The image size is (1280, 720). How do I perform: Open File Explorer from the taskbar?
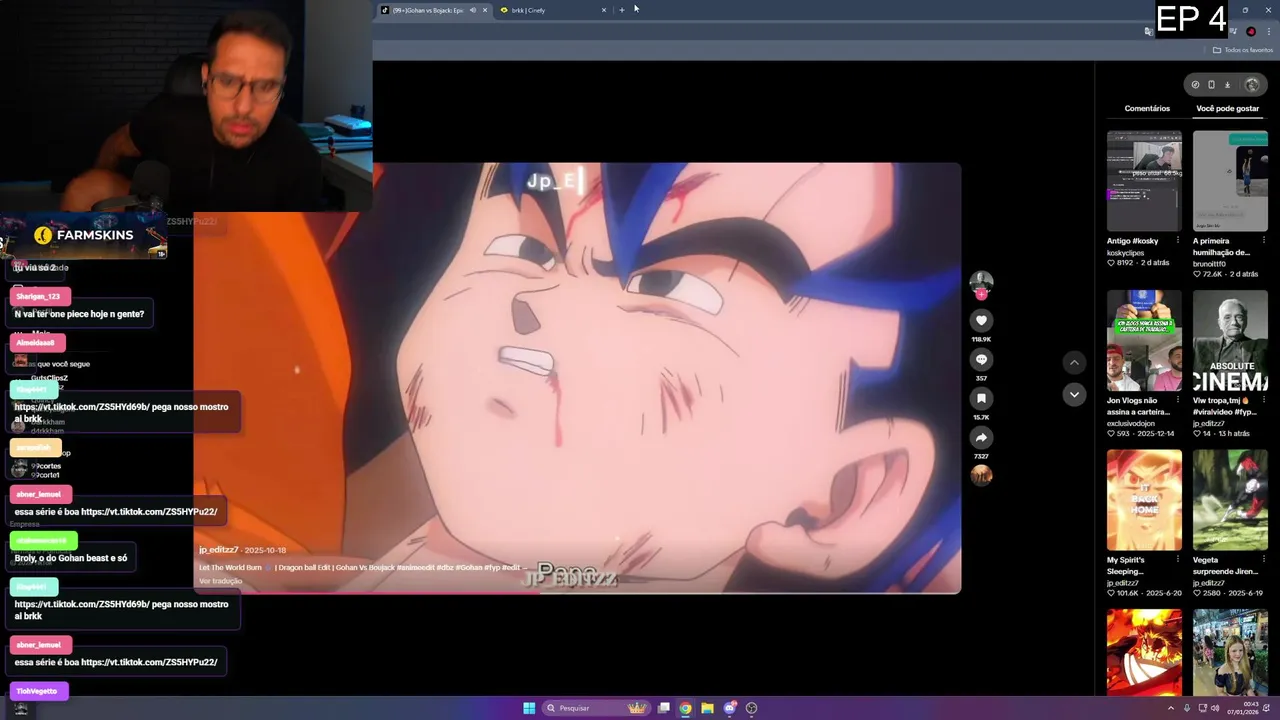pyautogui.click(x=707, y=708)
